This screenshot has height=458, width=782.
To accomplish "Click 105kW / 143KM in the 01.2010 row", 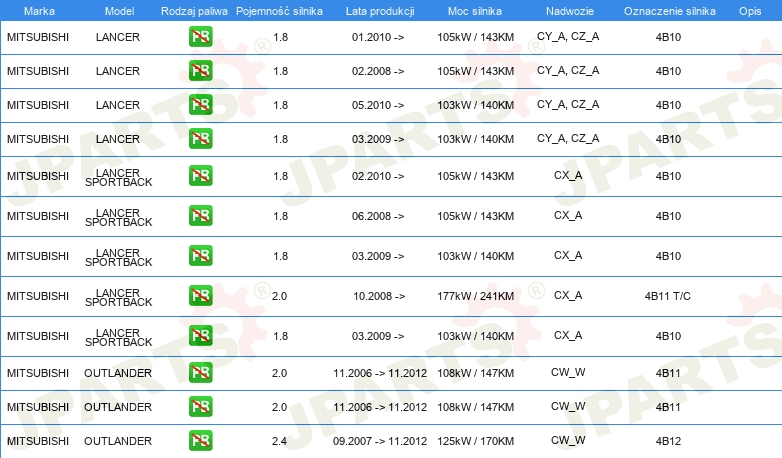I will pos(475,37).
